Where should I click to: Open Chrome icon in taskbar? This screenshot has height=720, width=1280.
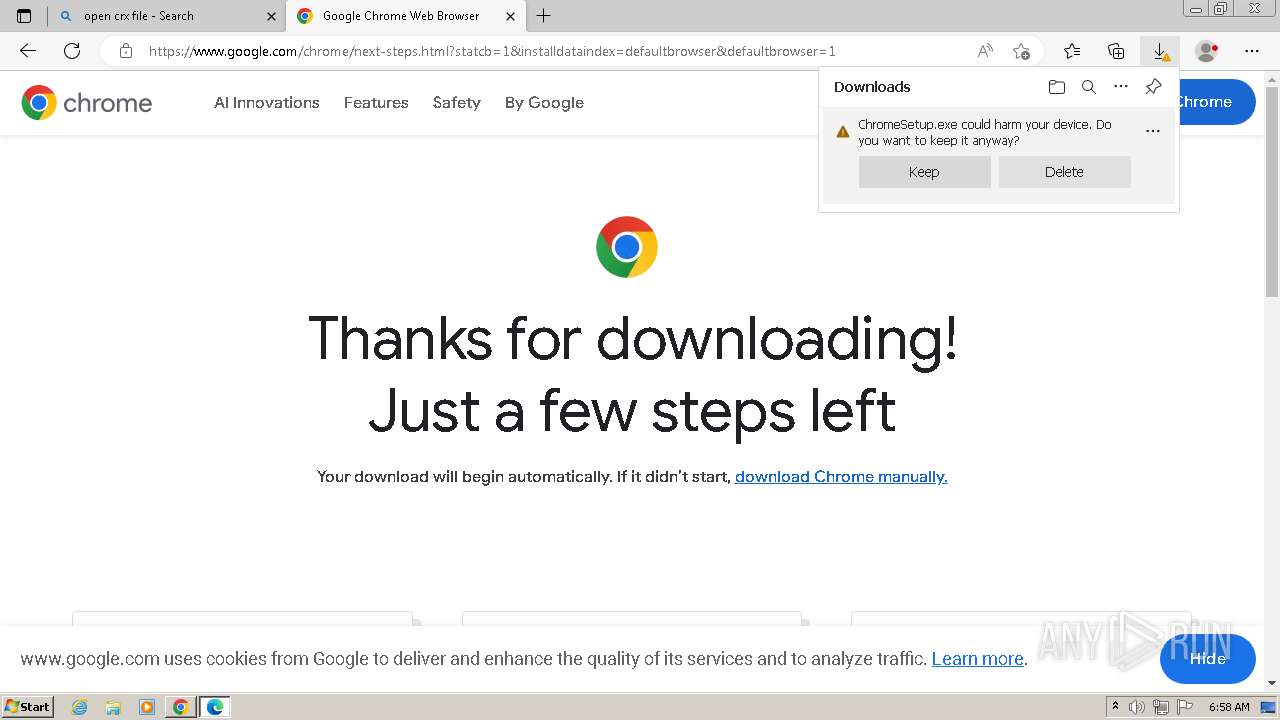(180, 707)
